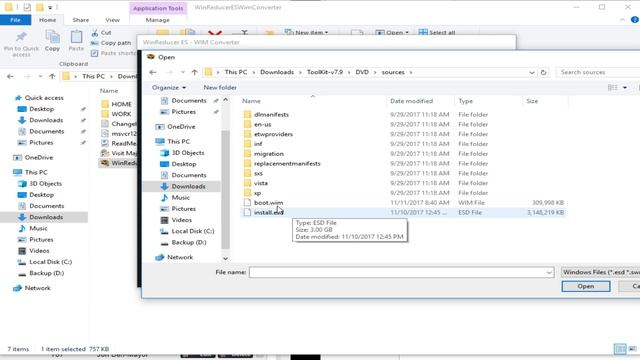Click Local Disk (C:) icon in Open dialog
Viewport: 640px width, 360px height.
(164, 231)
